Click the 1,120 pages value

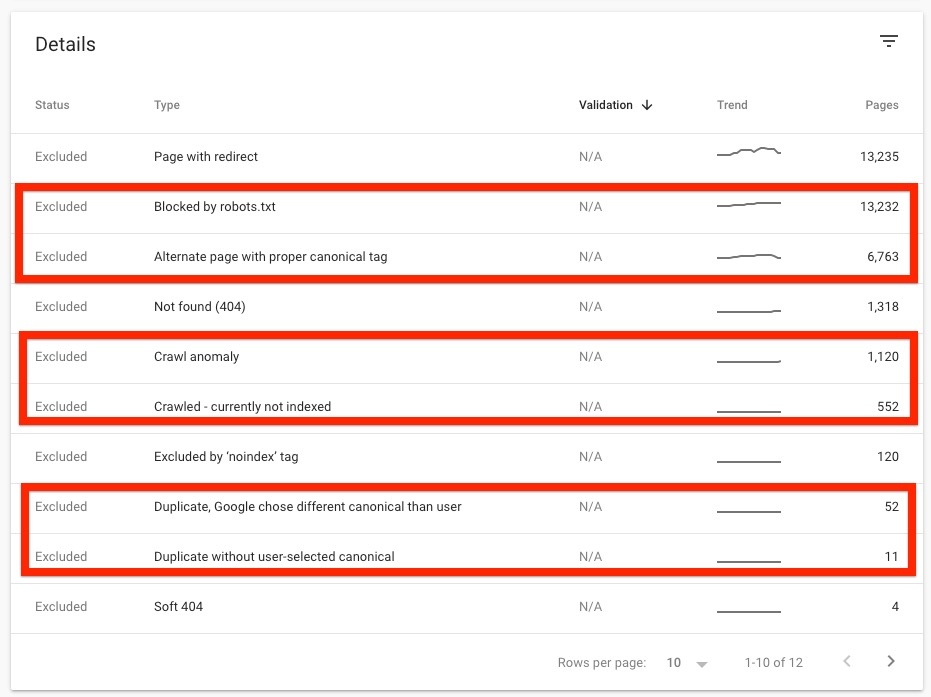pyautogui.click(x=883, y=357)
